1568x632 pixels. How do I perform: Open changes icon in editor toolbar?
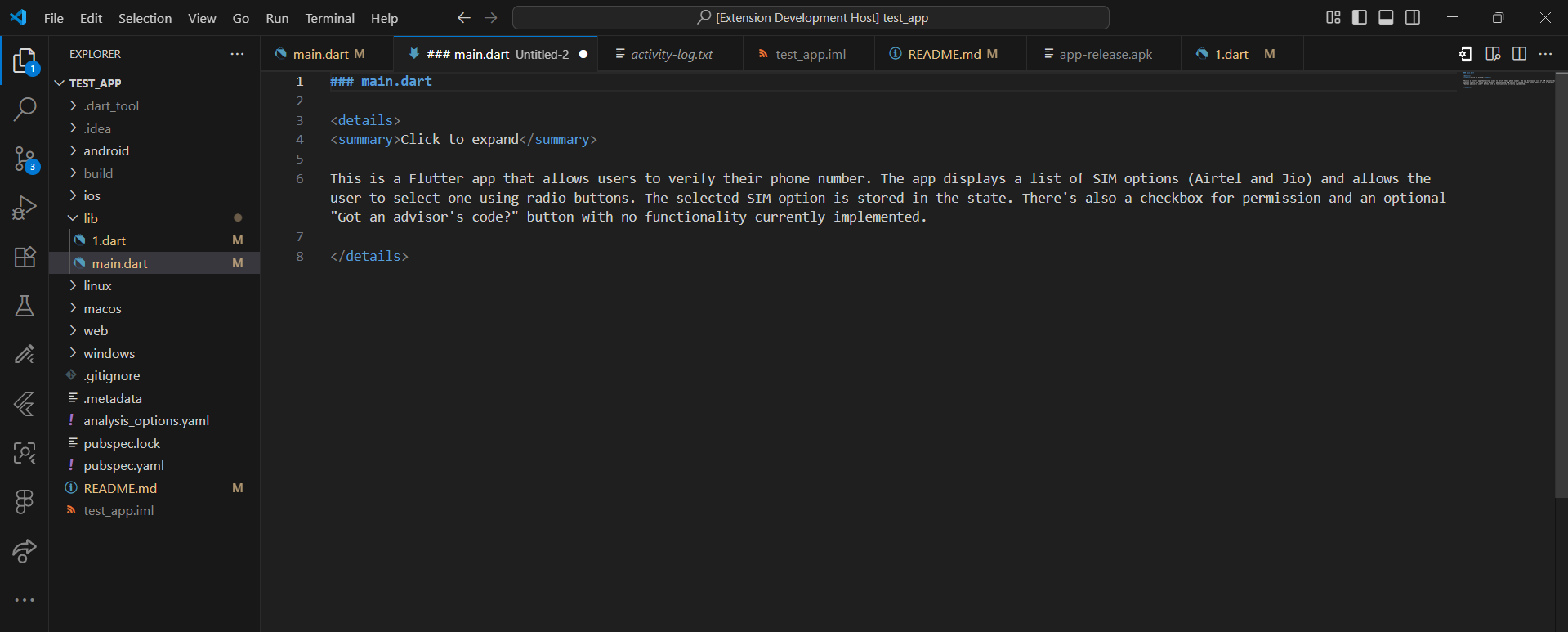pos(1466,54)
